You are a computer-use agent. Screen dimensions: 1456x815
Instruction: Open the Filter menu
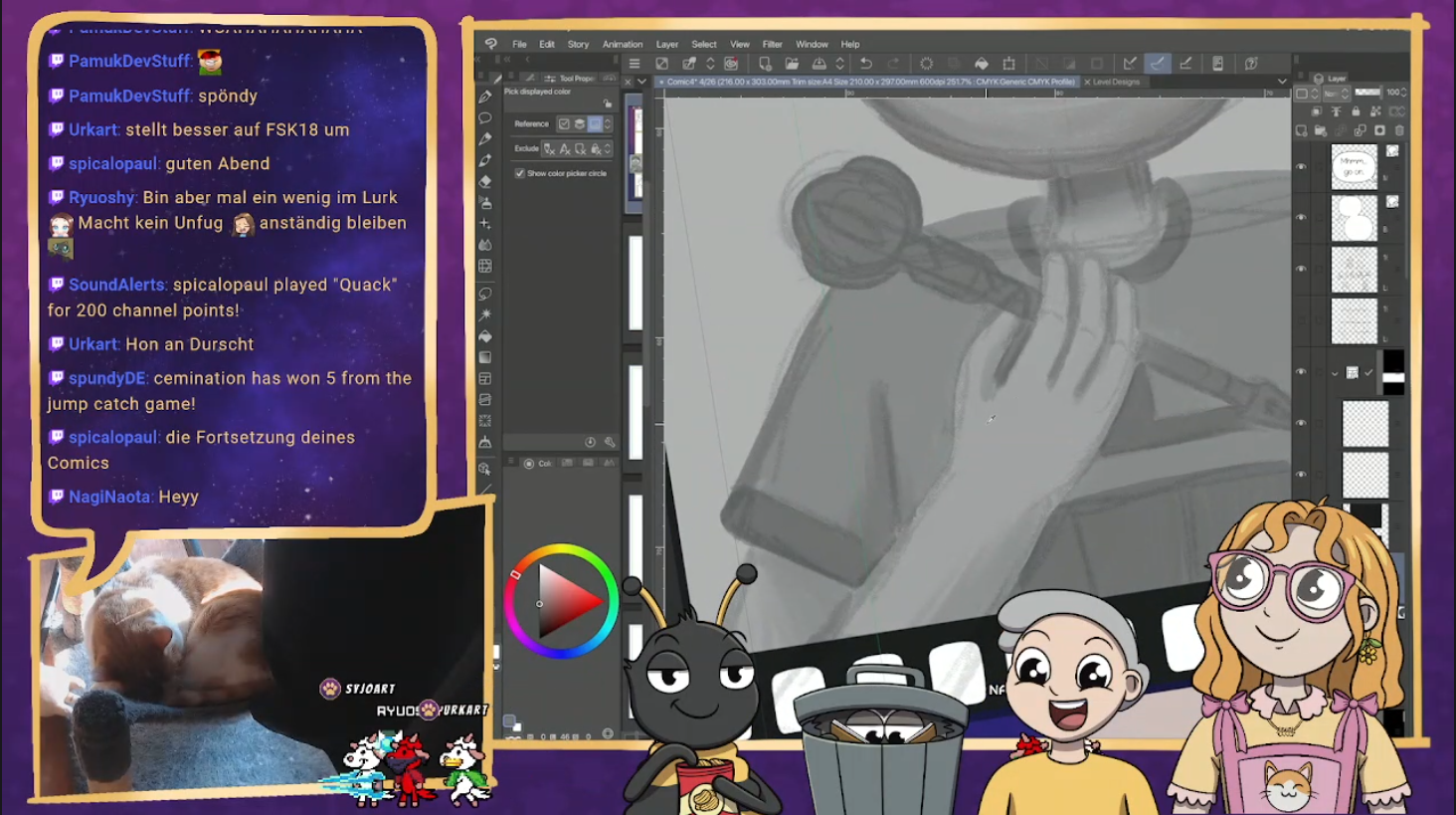coord(772,44)
